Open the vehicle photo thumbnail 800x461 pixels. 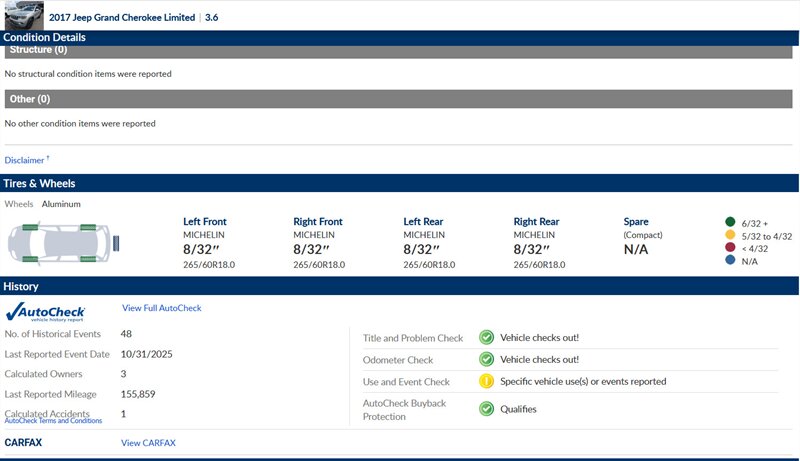click(x=22, y=14)
